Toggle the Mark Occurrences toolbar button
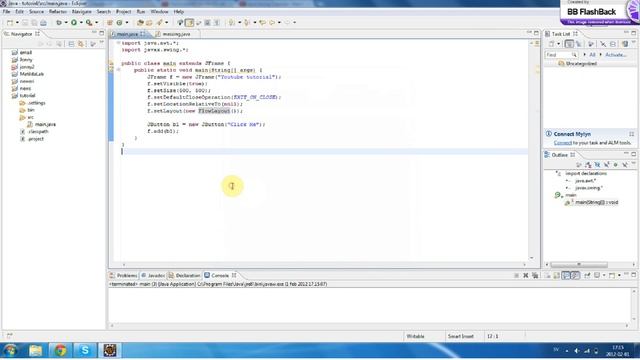Screen dimensions: 640x360 click(189, 22)
